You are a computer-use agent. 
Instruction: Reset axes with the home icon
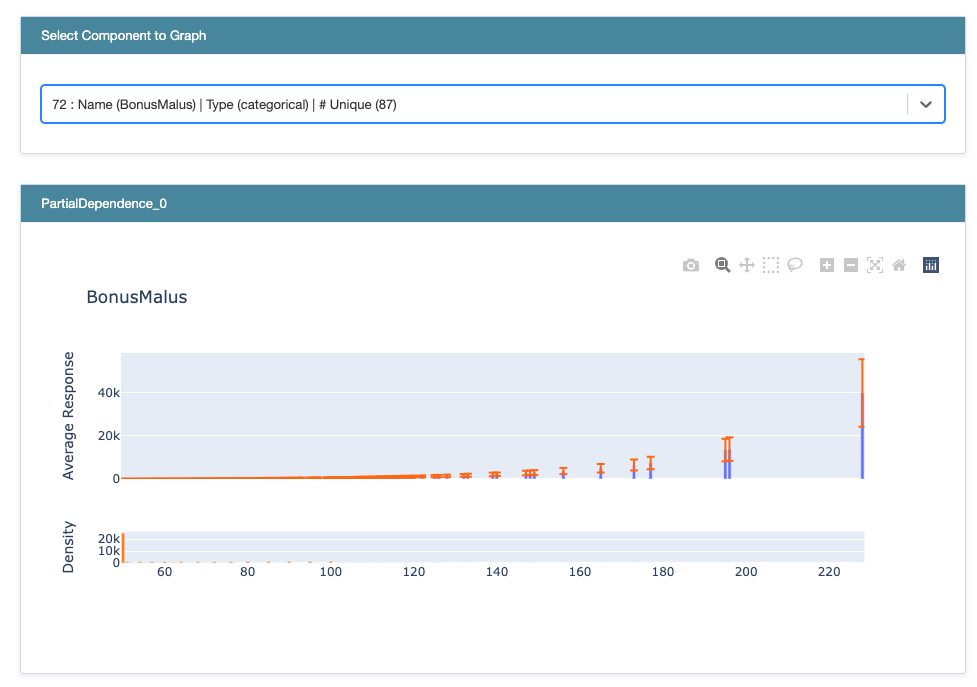(x=899, y=265)
